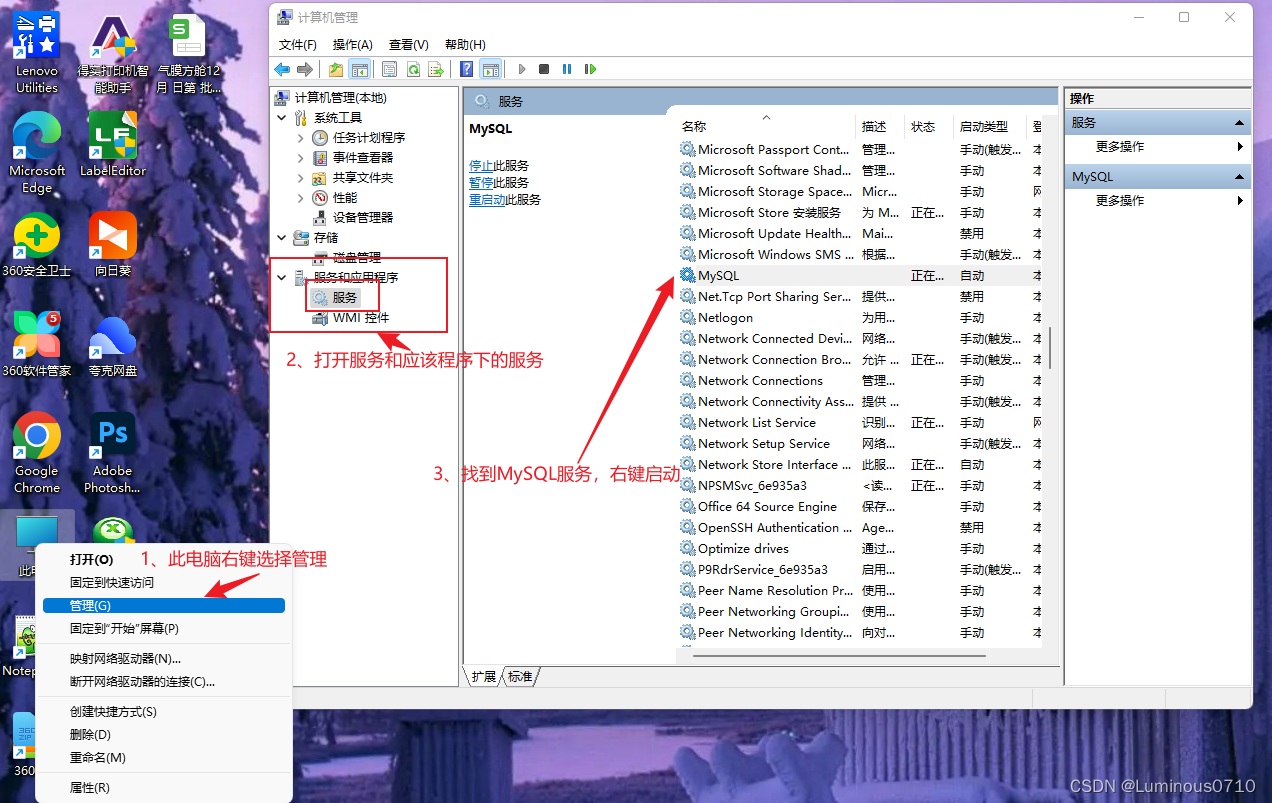Open 更多操作 under the 服务 actions section
This screenshot has width=1272, height=803.
1120,147
